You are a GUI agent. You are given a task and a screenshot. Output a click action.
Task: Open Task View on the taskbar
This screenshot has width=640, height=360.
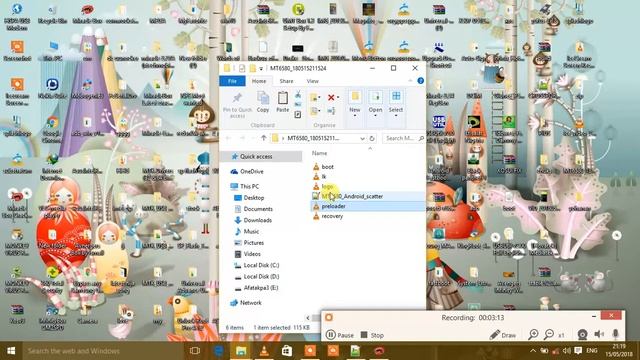[195, 351]
